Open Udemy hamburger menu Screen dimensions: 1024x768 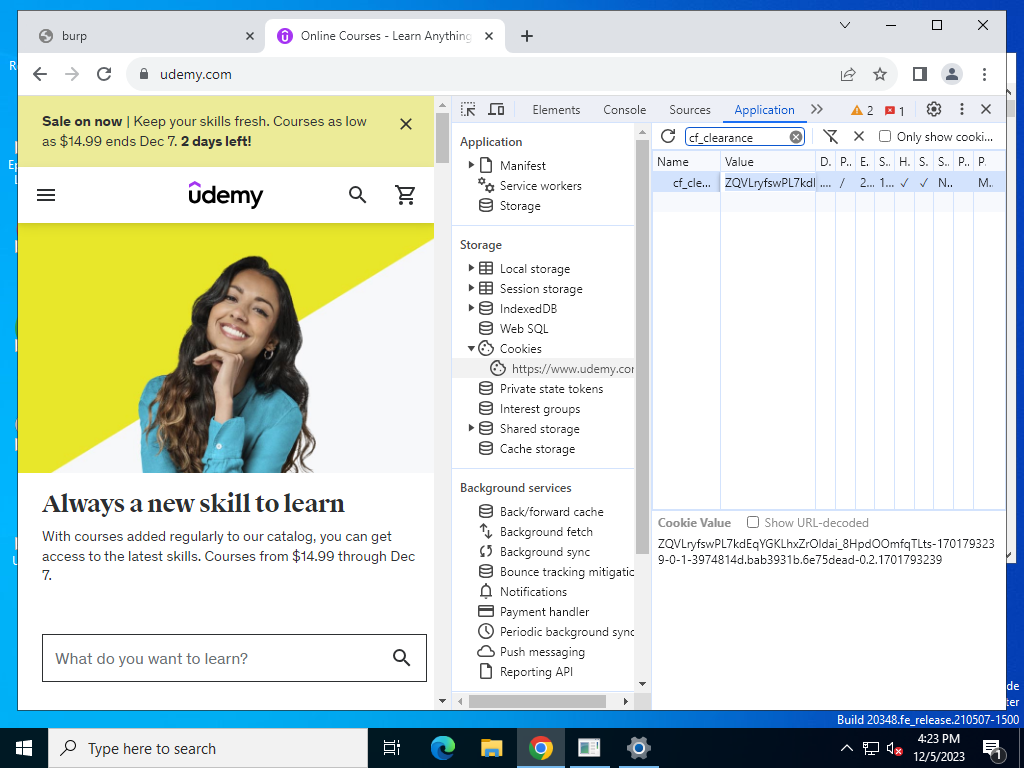[46, 195]
